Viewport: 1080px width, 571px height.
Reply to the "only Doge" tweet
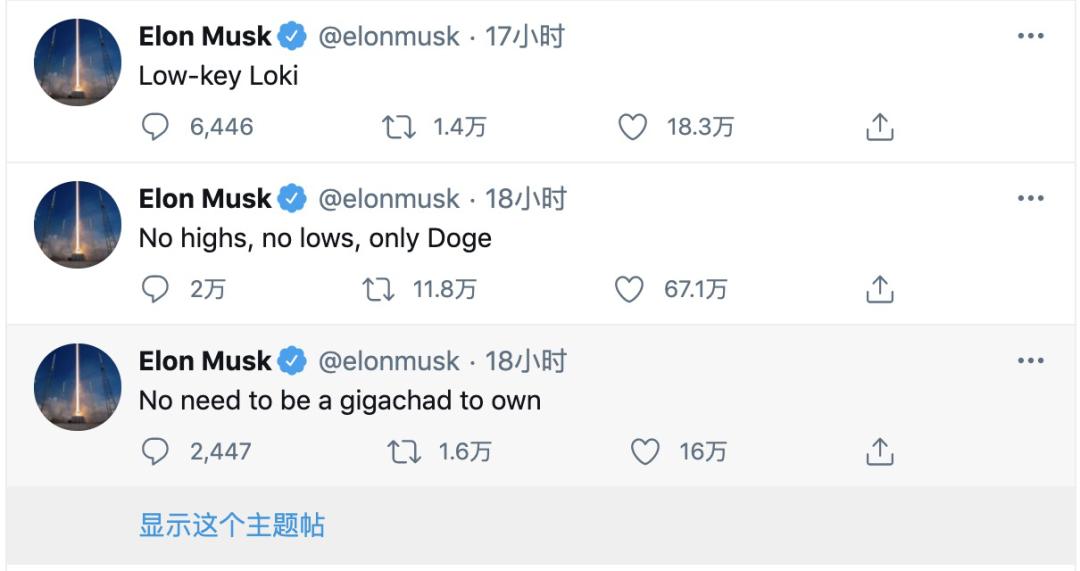[155, 290]
